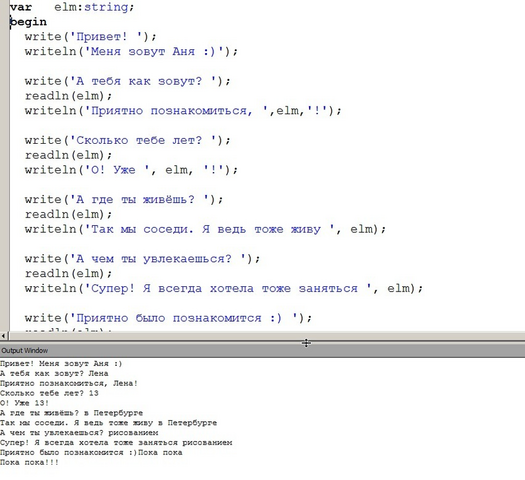Viewport: 525px width, 480px height.
Task: Click the write('Приятно было познакомится :) ') line
Action: (168, 318)
